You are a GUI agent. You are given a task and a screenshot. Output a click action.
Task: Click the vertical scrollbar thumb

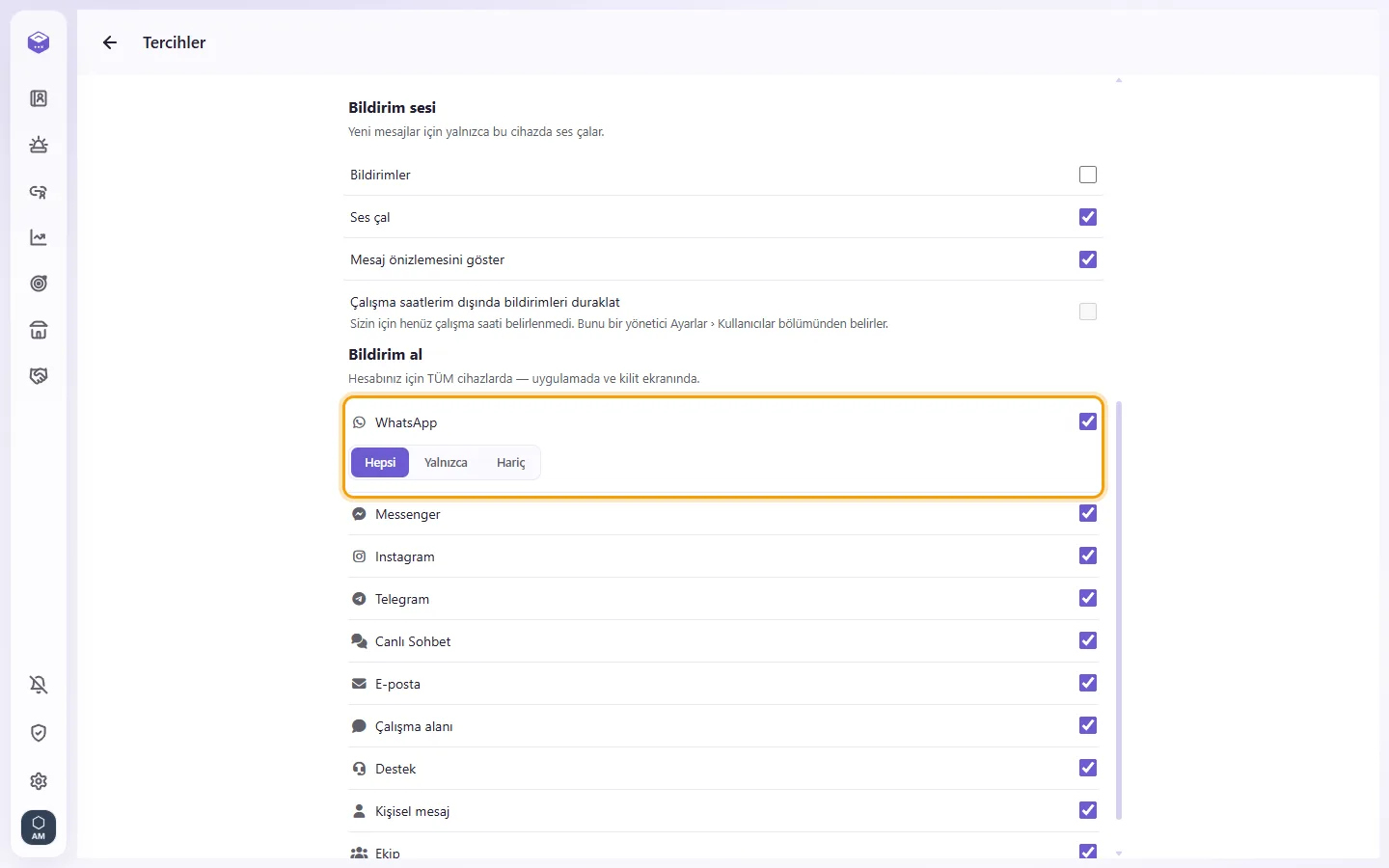coord(1119,610)
